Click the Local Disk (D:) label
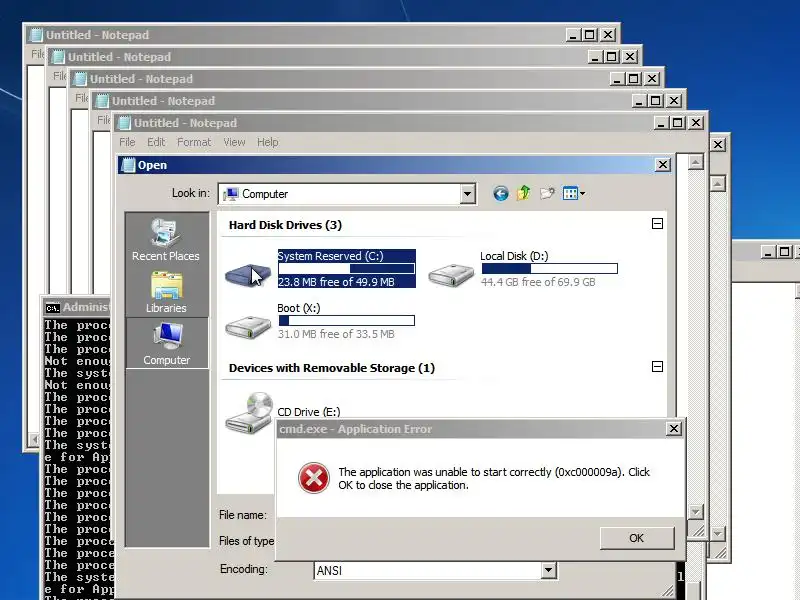The image size is (800, 600). 514,256
